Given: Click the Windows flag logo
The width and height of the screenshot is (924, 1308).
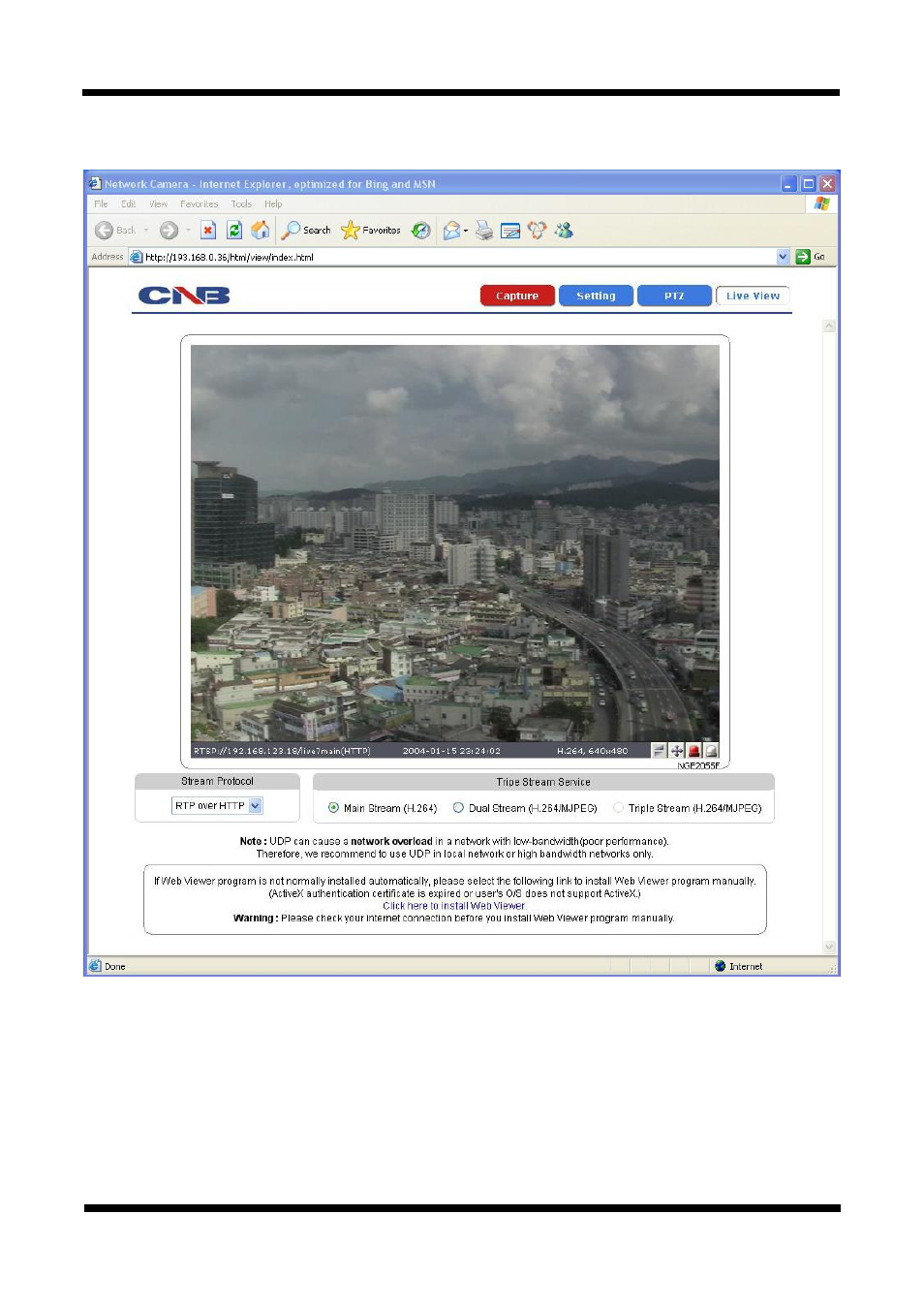Looking at the screenshot, I should click(822, 203).
